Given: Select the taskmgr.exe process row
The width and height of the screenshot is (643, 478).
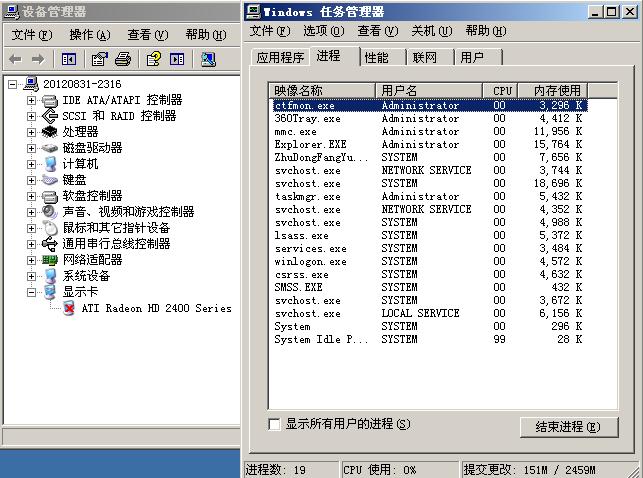Looking at the screenshot, I should click(x=429, y=196).
